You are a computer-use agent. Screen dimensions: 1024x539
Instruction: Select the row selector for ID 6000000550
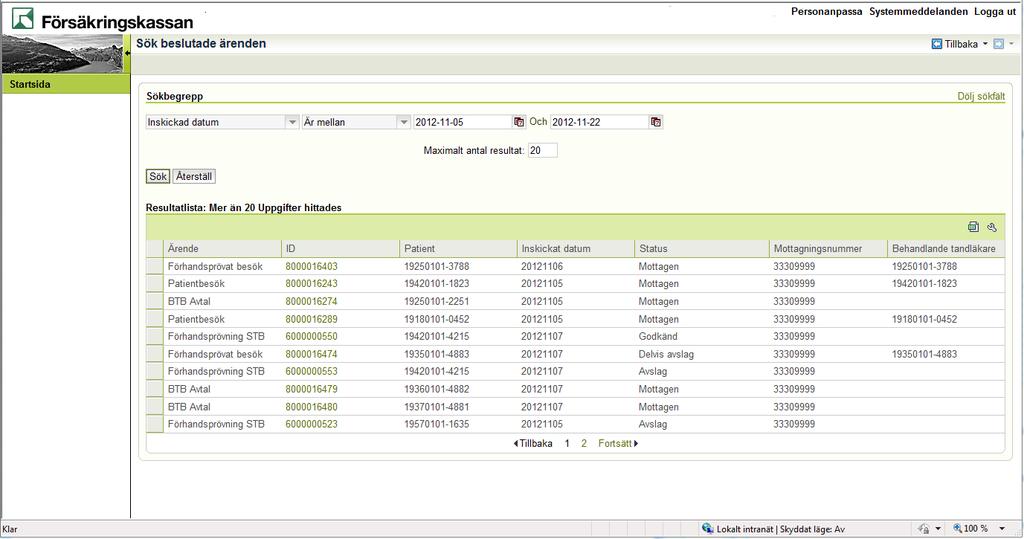point(155,336)
